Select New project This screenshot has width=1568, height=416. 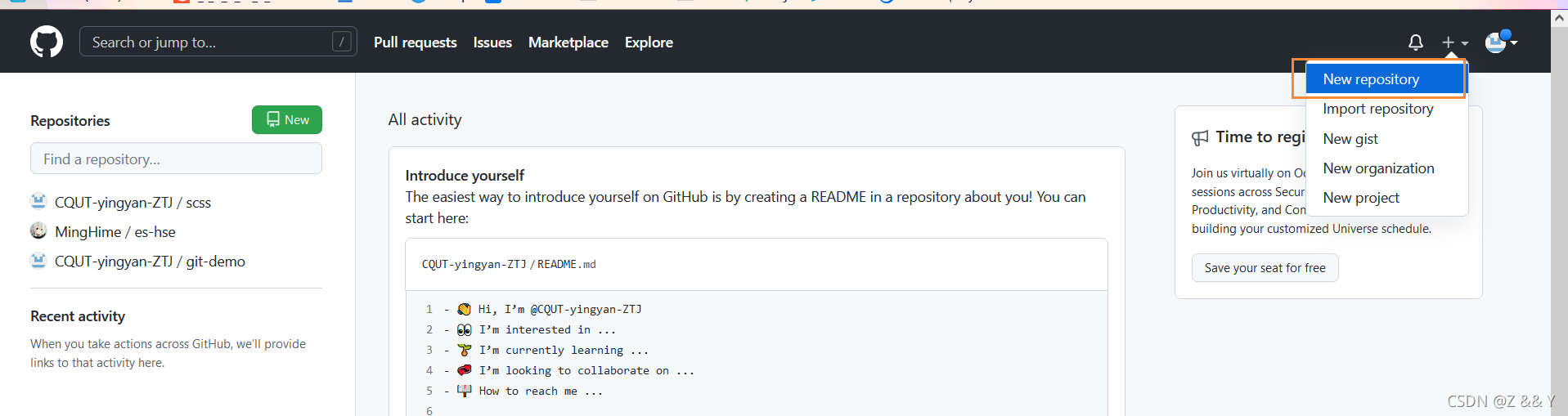1361,198
